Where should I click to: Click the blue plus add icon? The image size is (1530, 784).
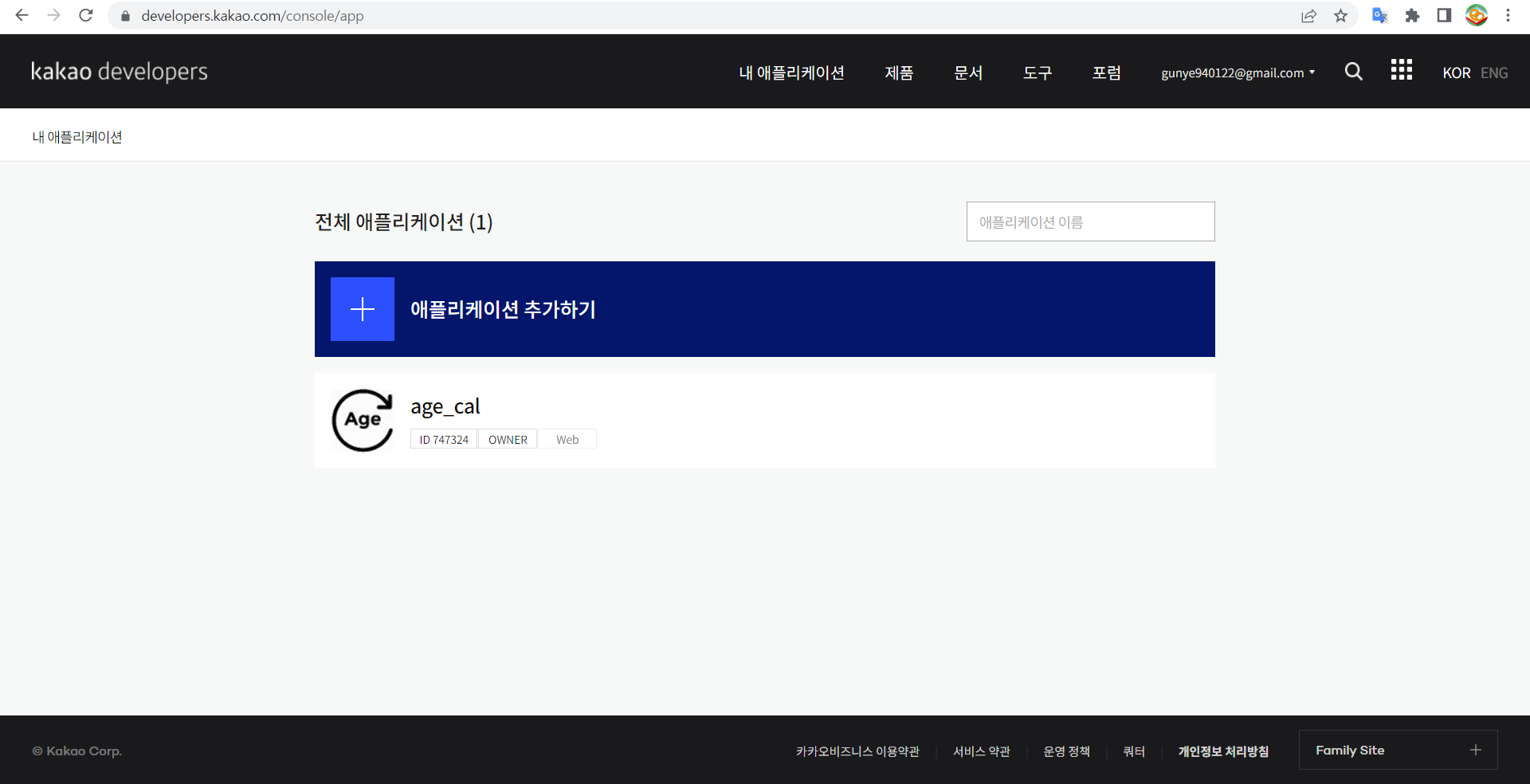pyautogui.click(x=363, y=309)
